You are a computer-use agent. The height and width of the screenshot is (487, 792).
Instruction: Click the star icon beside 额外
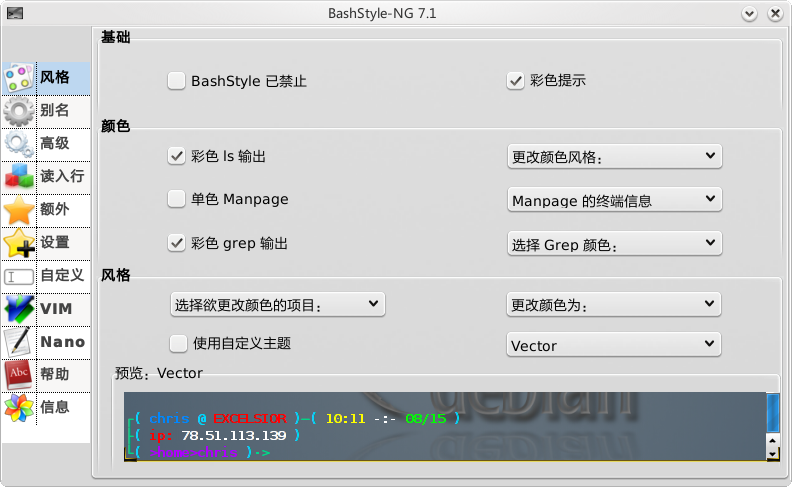coord(19,210)
